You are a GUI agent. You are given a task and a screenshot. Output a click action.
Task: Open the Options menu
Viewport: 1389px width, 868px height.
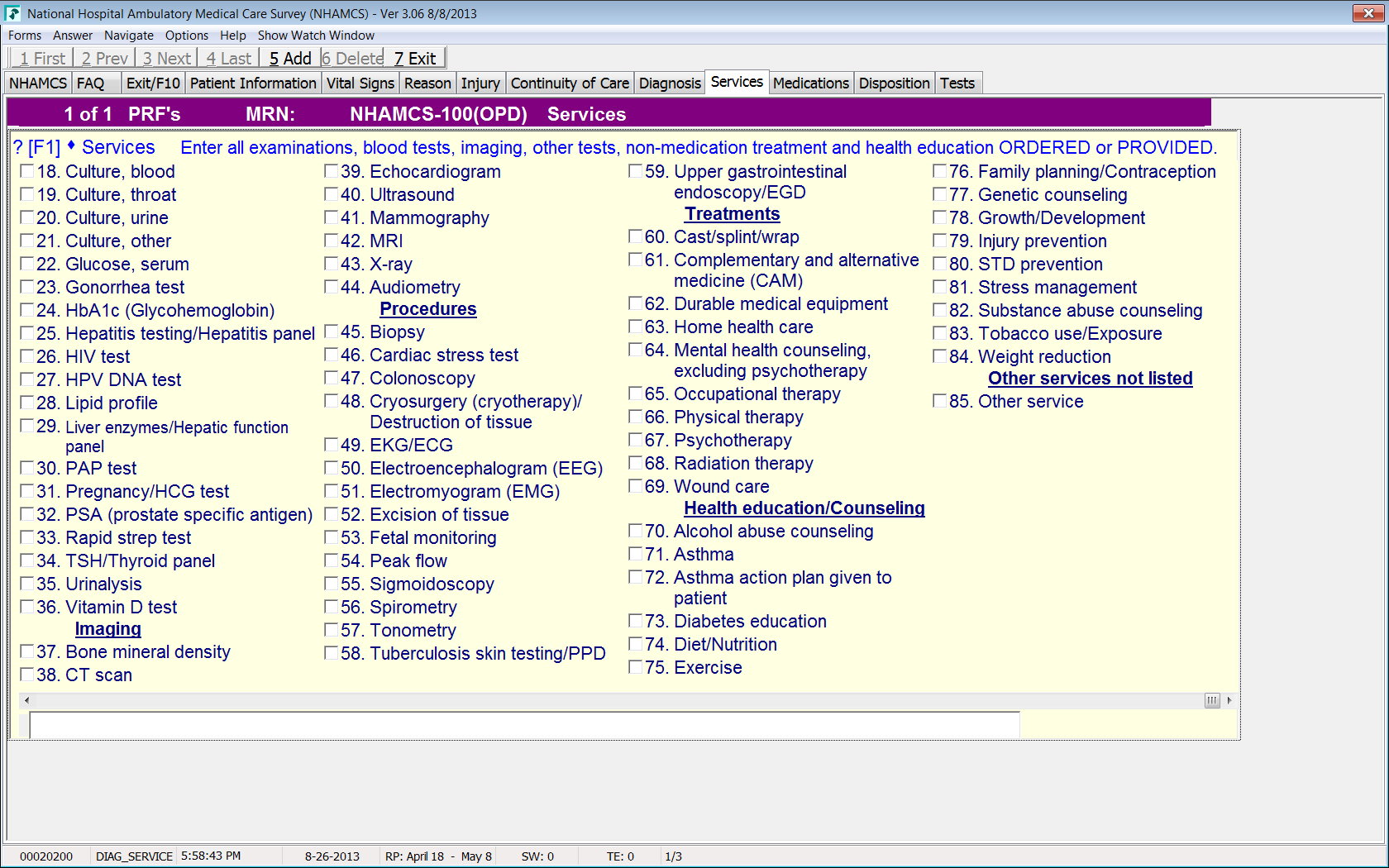tap(186, 36)
